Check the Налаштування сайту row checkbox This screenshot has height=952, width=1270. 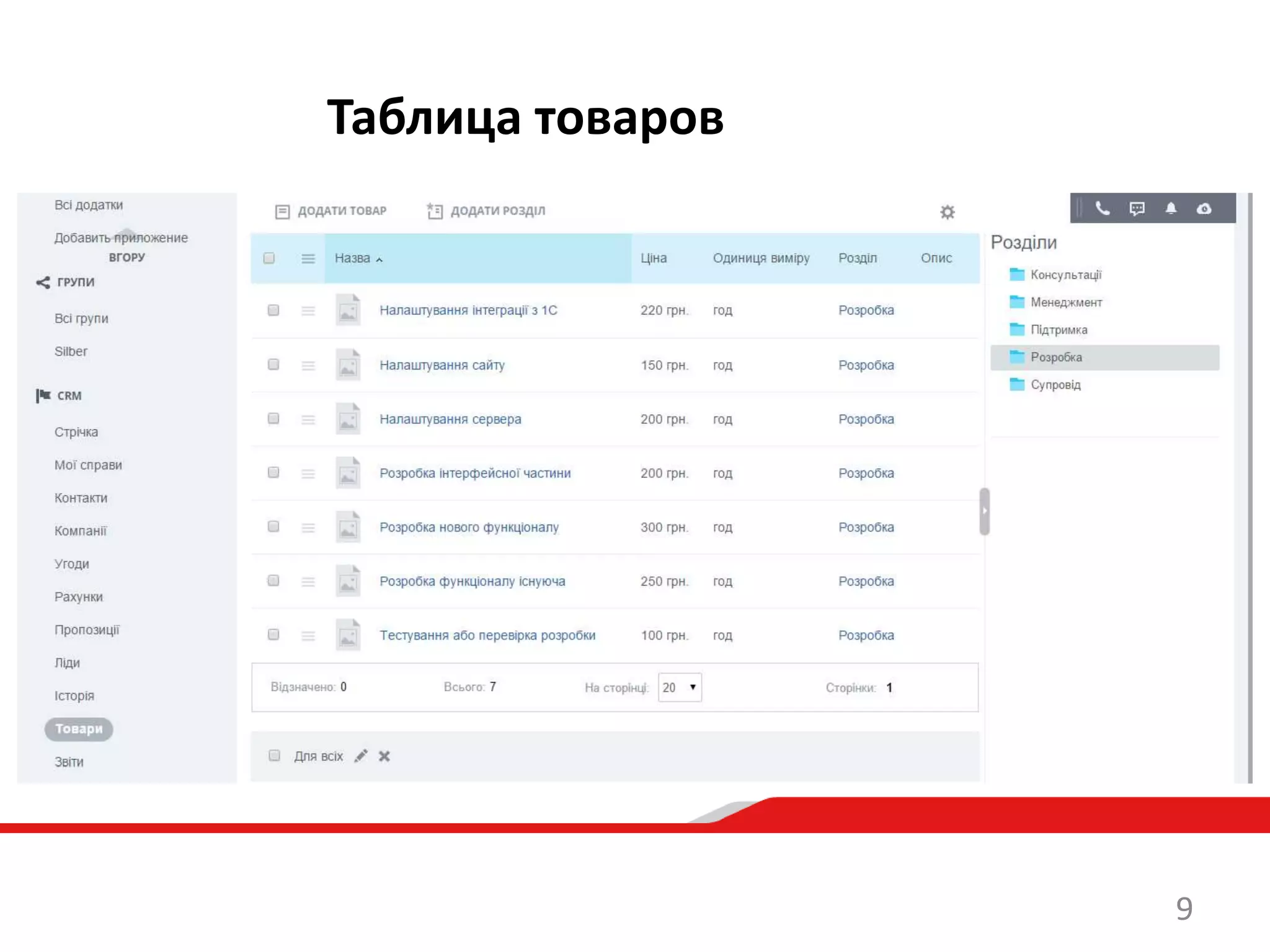(273, 364)
